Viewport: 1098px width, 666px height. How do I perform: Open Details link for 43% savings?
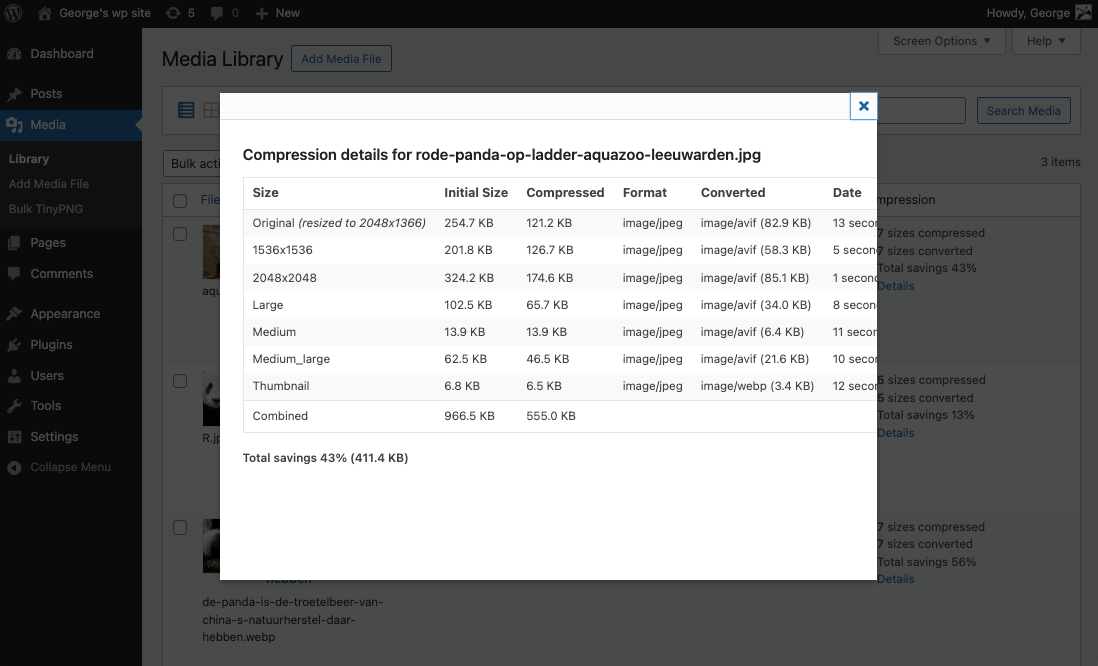tap(896, 286)
